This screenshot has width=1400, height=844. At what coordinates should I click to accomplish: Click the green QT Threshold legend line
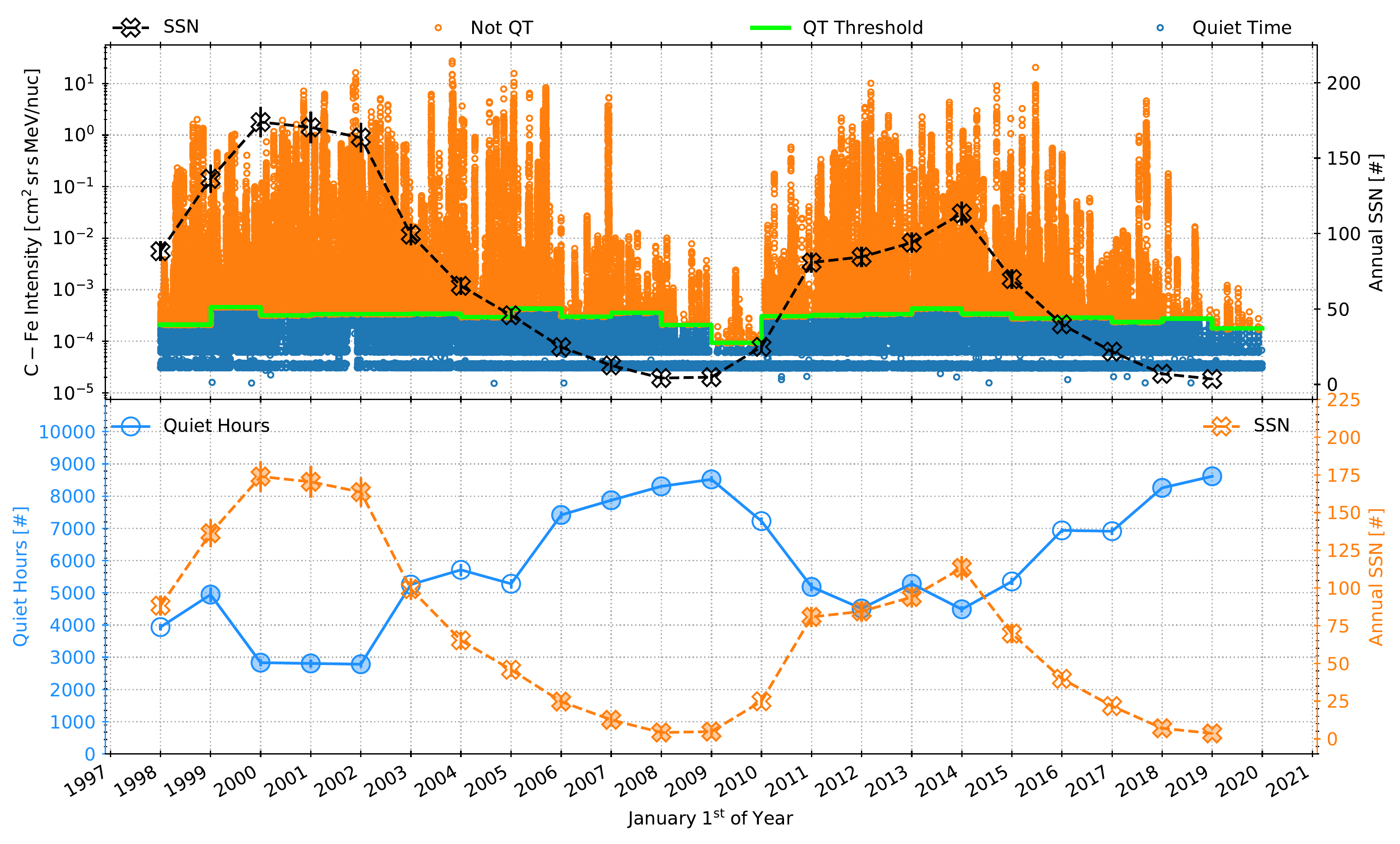pos(770,27)
